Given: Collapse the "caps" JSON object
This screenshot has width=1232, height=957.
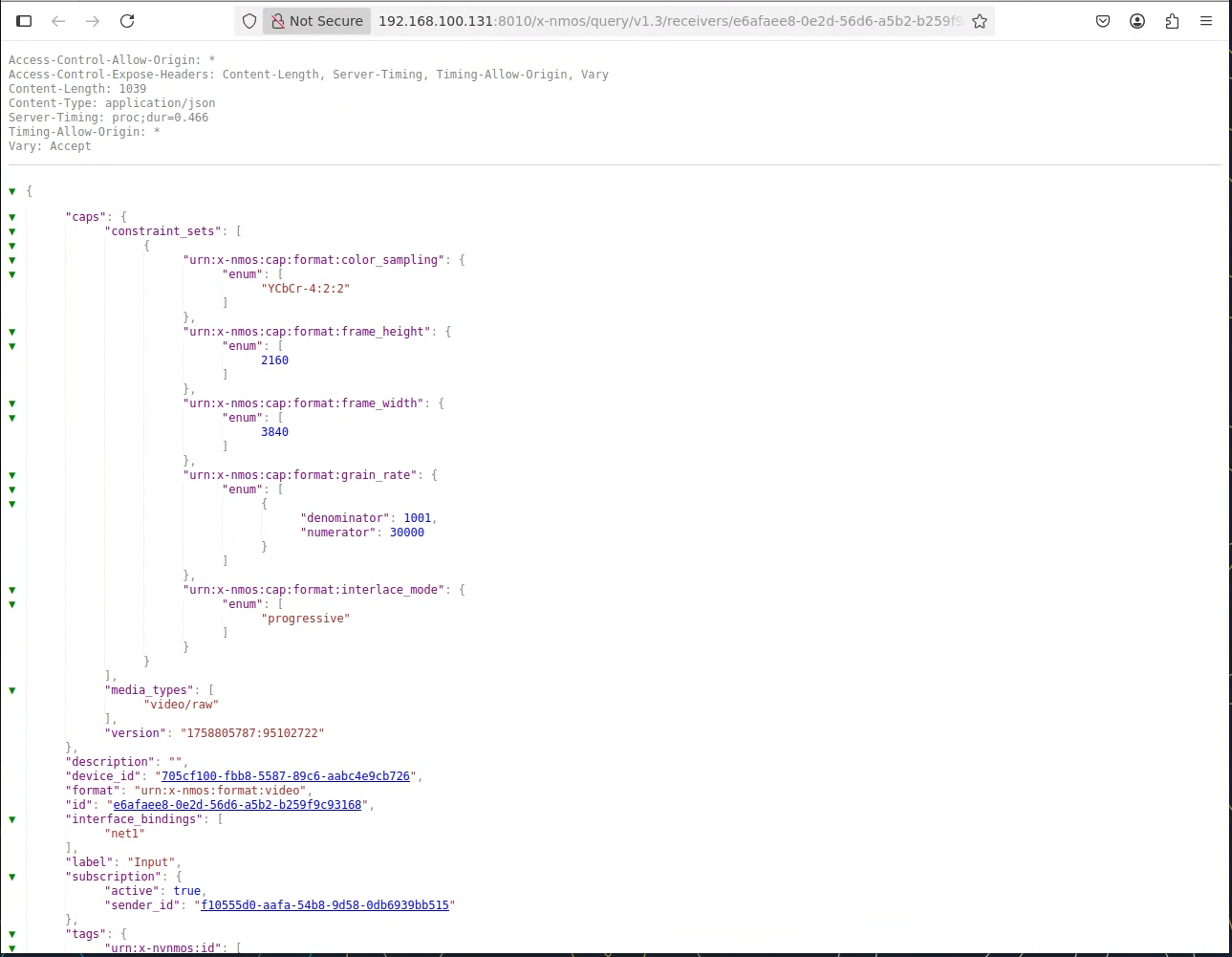Looking at the screenshot, I should pyautogui.click(x=12, y=217).
